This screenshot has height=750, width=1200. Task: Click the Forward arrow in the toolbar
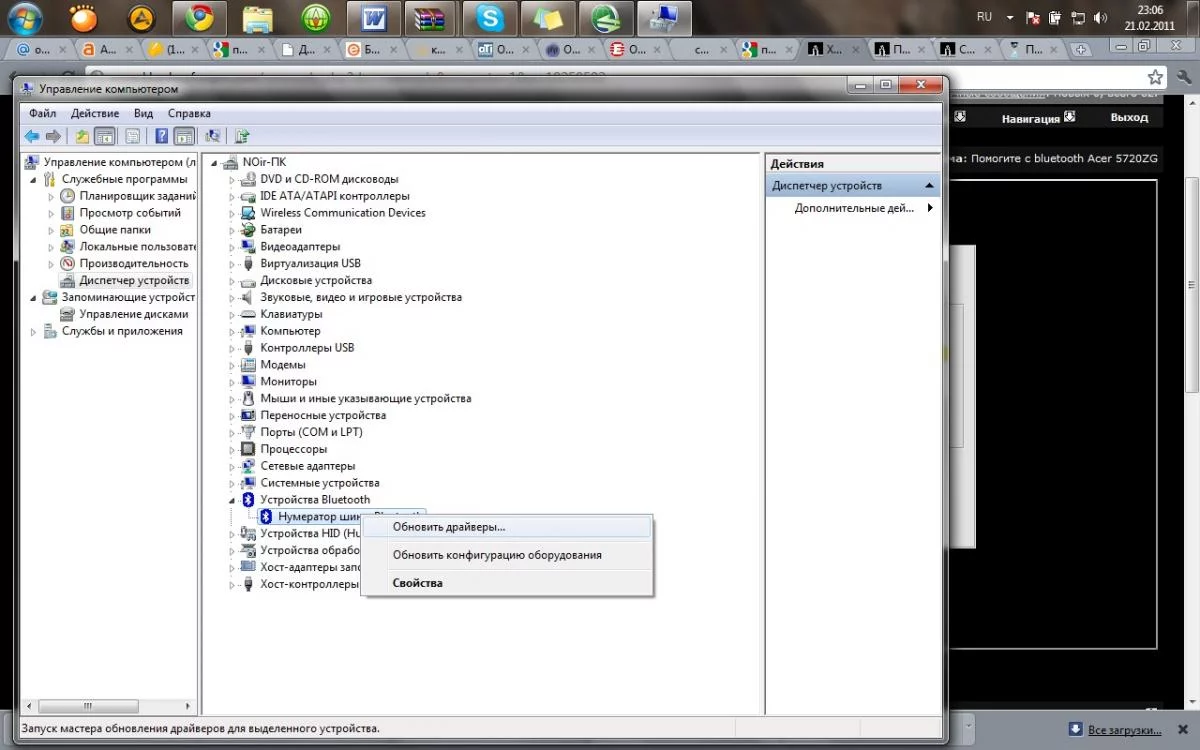click(53, 136)
